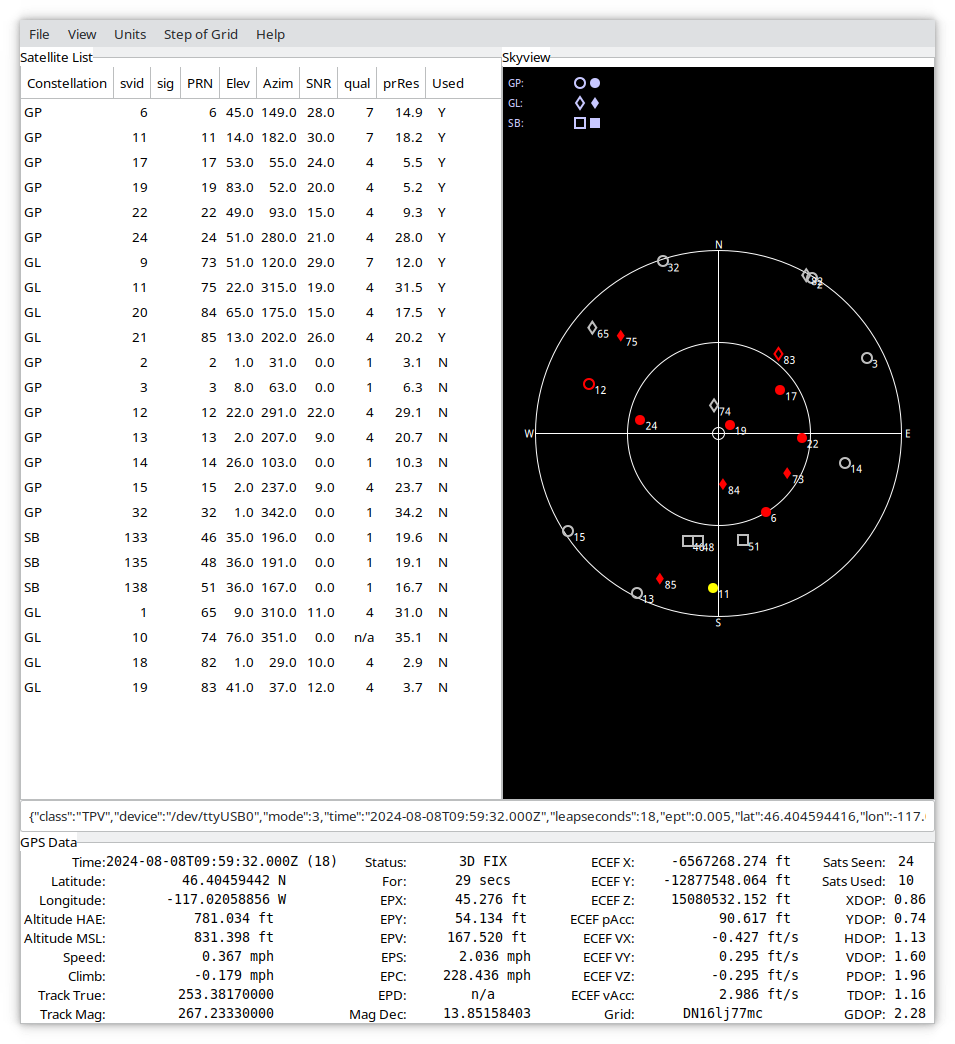Image resolution: width=955 pixels, height=1044 pixels.
Task: Click filled GP circle in skyview legend
Action: 595,83
